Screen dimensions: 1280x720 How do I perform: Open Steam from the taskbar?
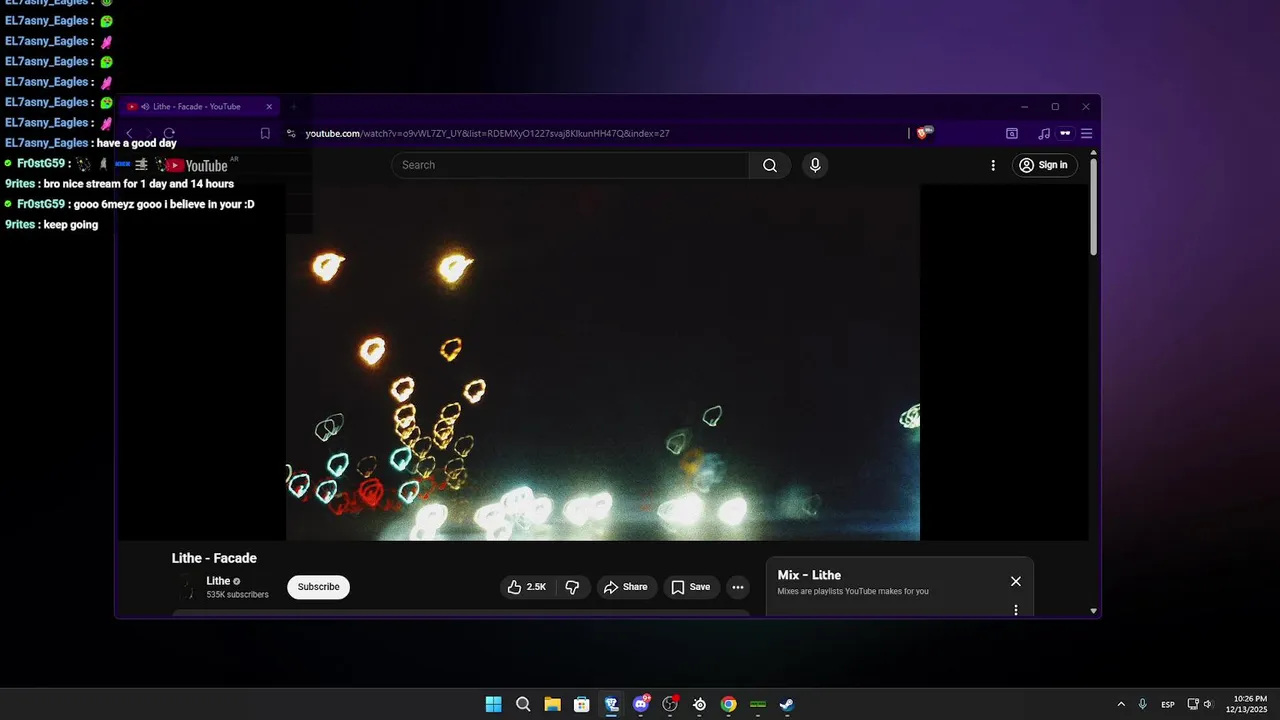tap(787, 704)
